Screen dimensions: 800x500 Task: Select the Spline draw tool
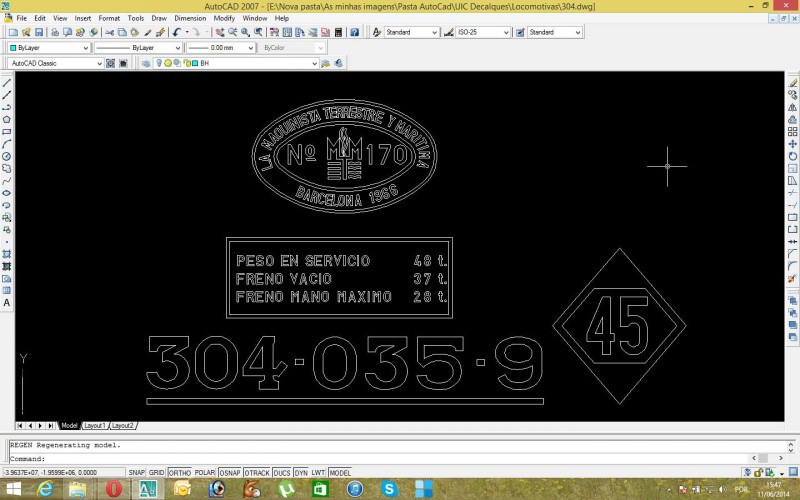point(7,181)
